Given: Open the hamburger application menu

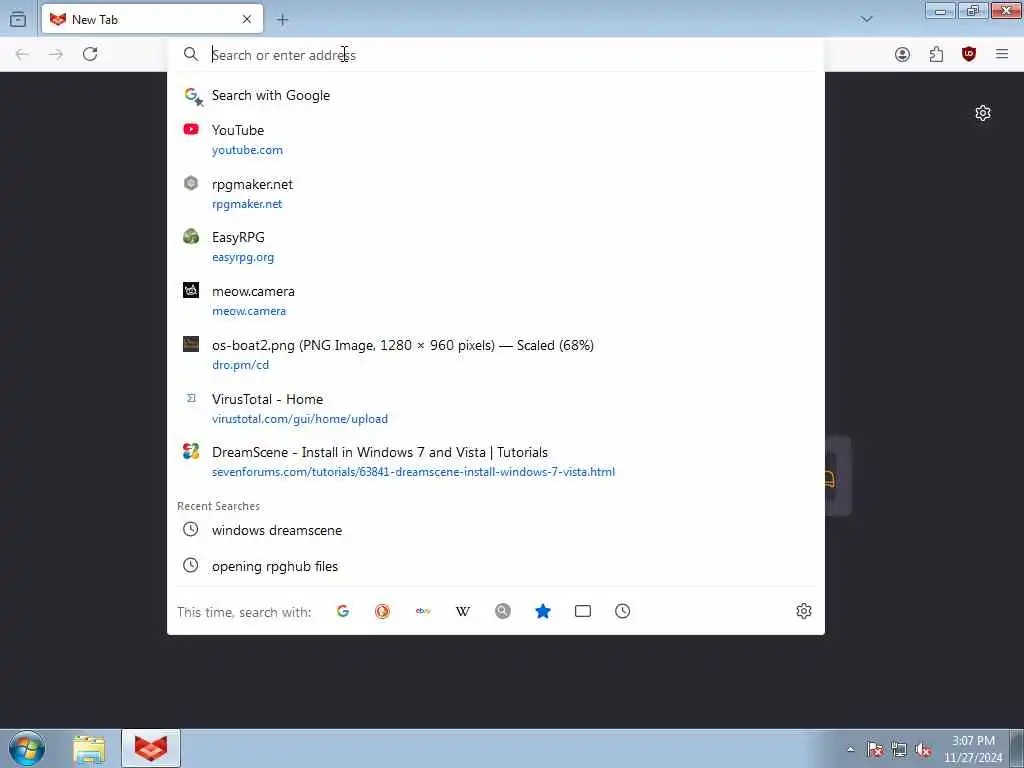Looking at the screenshot, I should coord(1002,54).
